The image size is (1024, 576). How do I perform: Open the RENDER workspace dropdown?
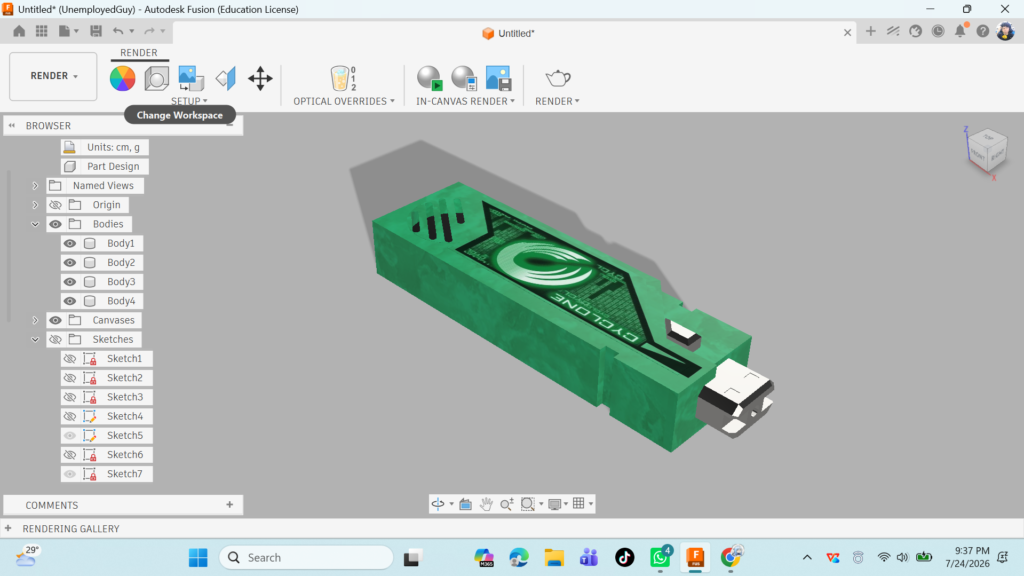(x=54, y=76)
